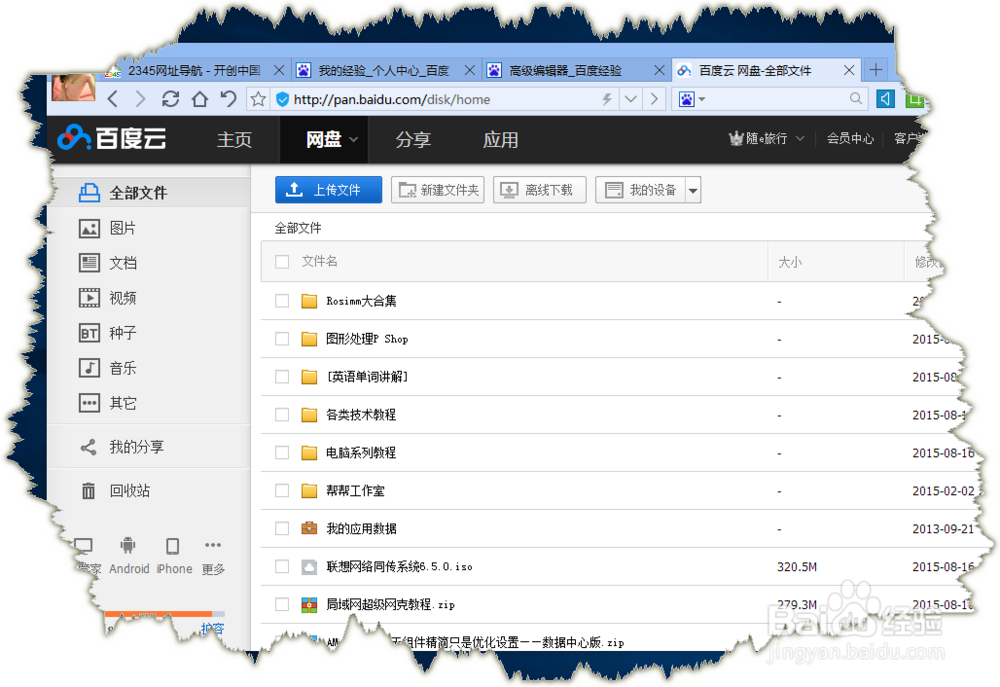Click the browser back arrow
Image resolution: width=1000 pixels, height=687 pixels.
coord(113,99)
